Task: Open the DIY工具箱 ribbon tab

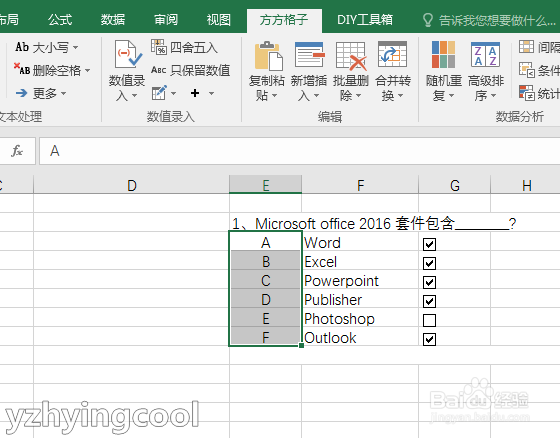Action: click(x=365, y=20)
